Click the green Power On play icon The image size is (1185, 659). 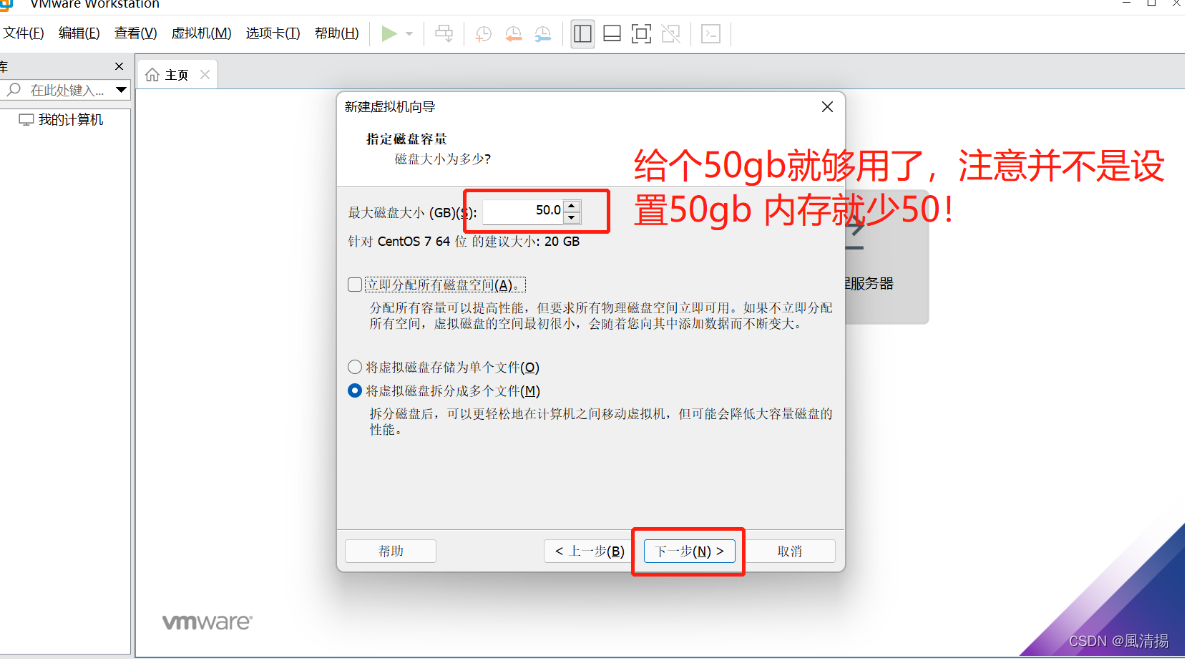coord(389,33)
